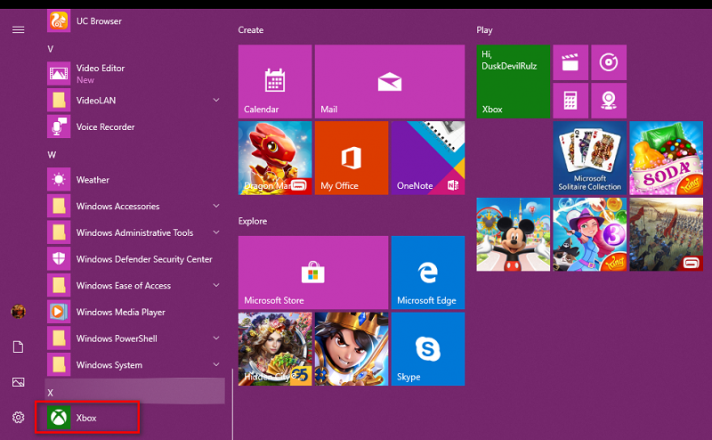Click the user account avatar
This screenshot has width=712, height=440.
[x=18, y=312]
